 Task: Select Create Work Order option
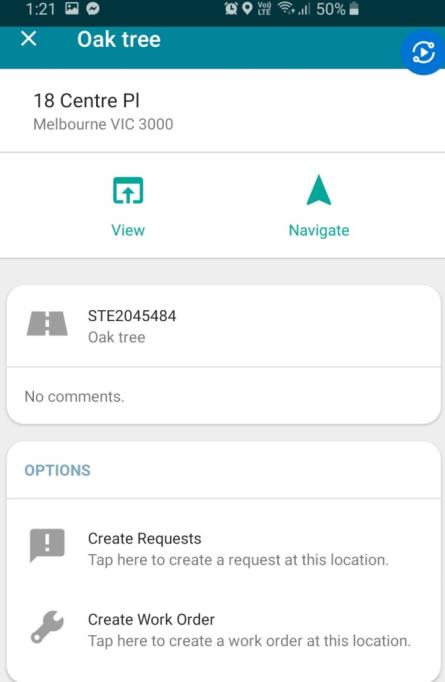(224, 630)
